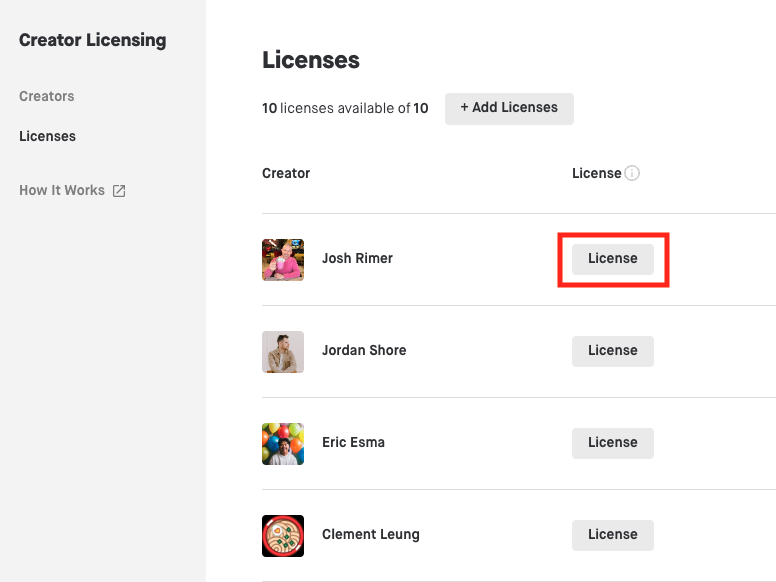Screen dimensions: 776x582
Task: License Josh Rimer's content
Action: 612,258
